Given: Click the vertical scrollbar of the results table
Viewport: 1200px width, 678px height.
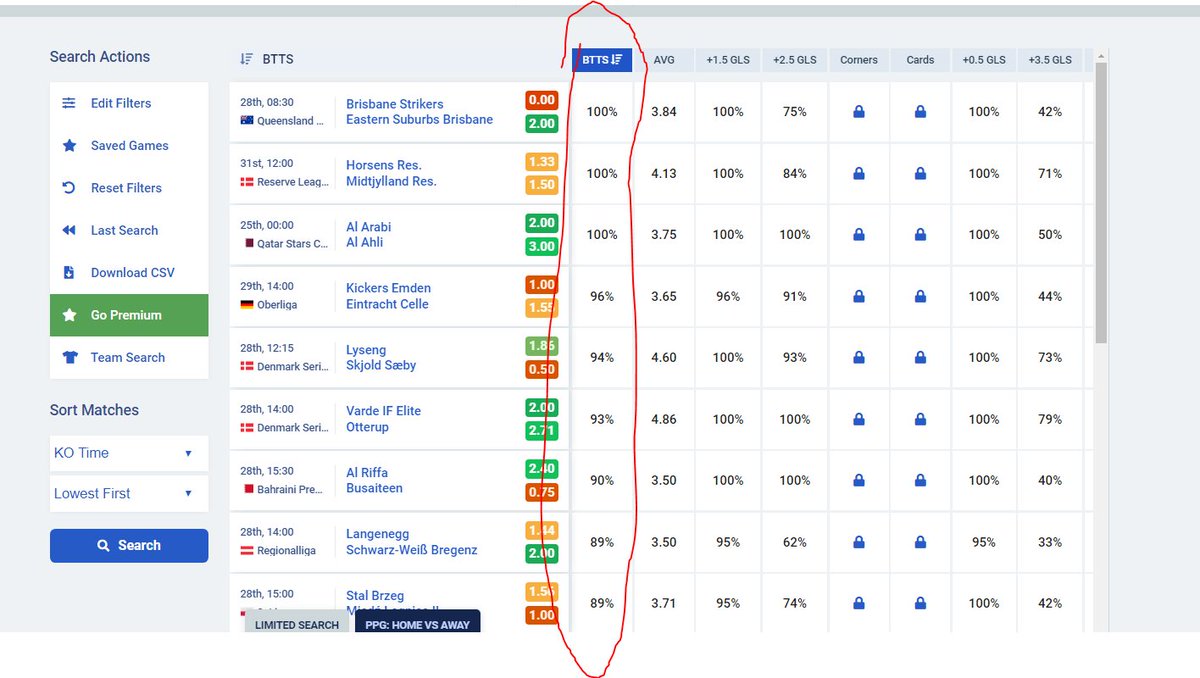Looking at the screenshot, I should [1101, 205].
